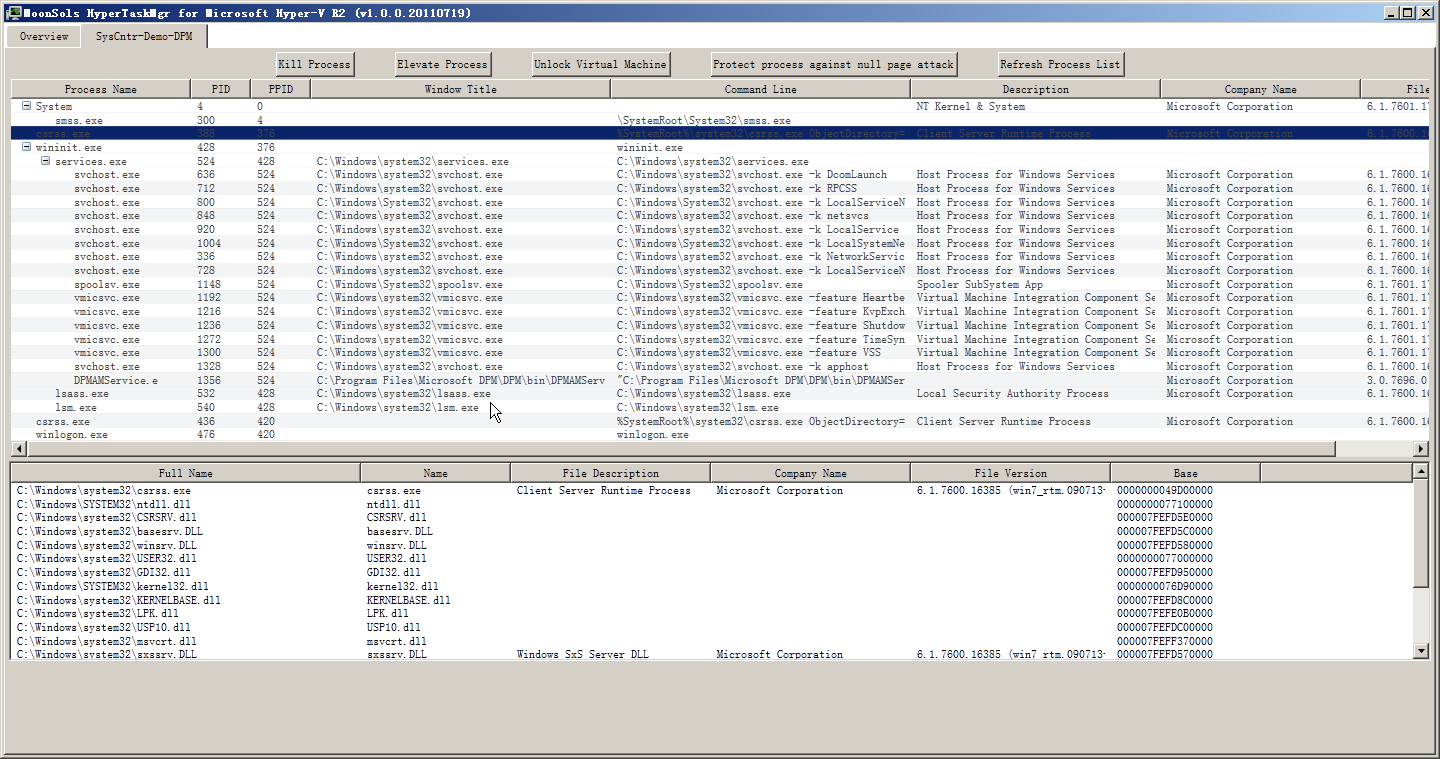Click the Company Name column header in process list
The image size is (1440, 759).
tap(1260, 89)
